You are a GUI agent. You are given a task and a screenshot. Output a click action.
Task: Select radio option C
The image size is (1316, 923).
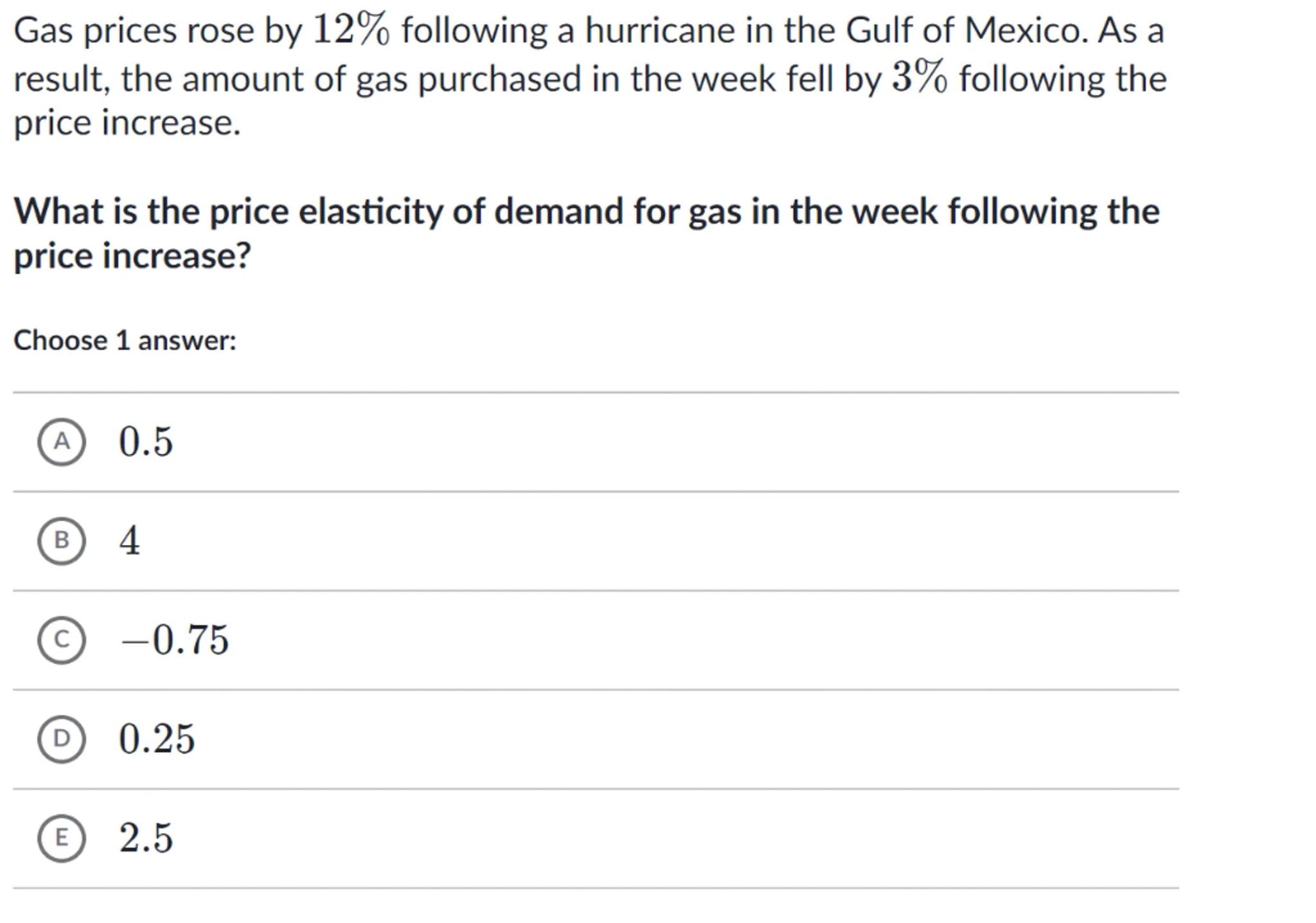click(x=61, y=640)
